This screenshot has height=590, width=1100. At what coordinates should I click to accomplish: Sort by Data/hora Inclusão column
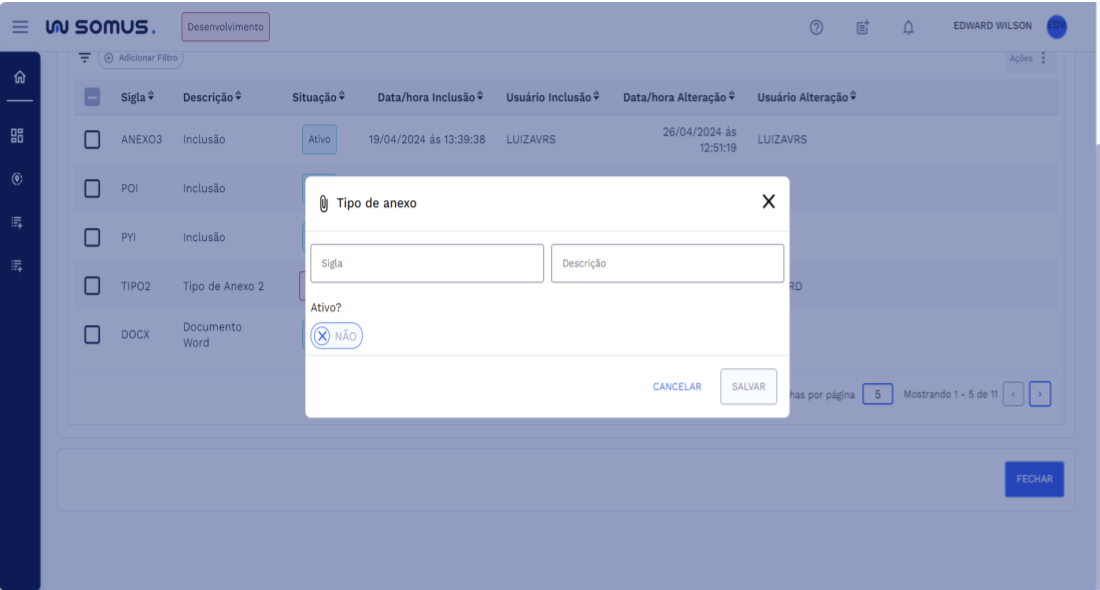[x=430, y=97]
